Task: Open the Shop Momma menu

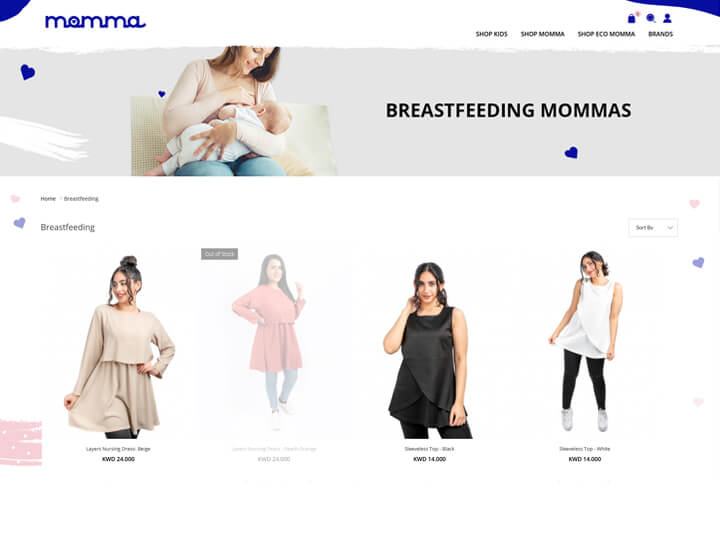Action: (x=542, y=34)
